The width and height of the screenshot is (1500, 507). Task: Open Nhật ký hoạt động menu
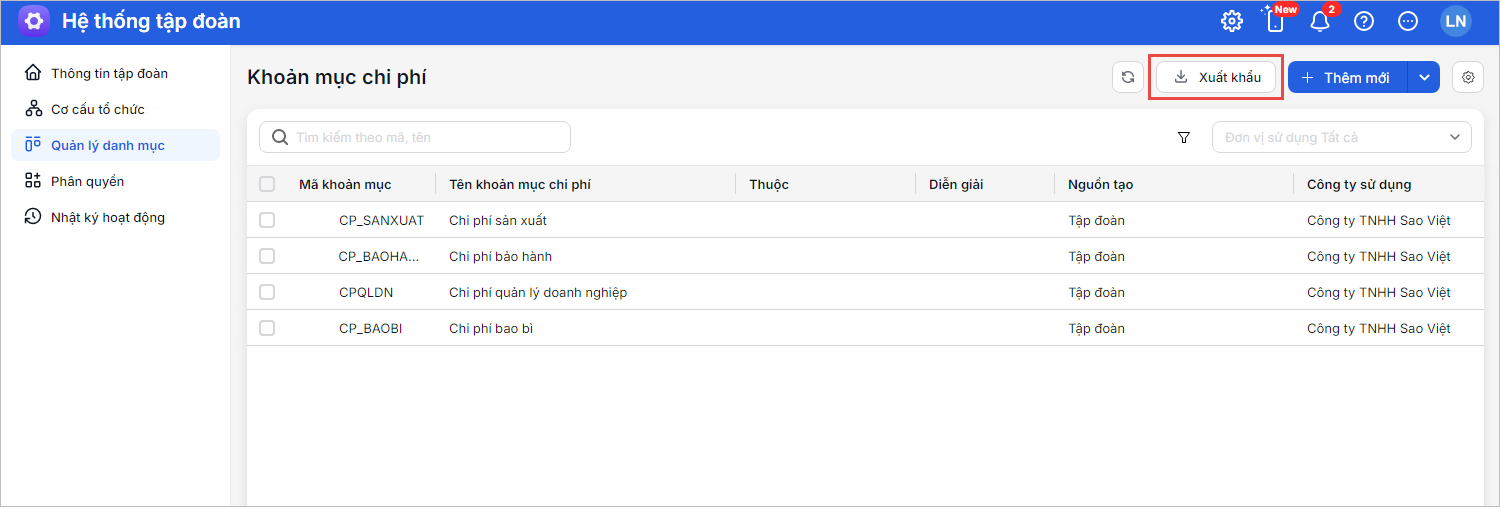[107, 217]
